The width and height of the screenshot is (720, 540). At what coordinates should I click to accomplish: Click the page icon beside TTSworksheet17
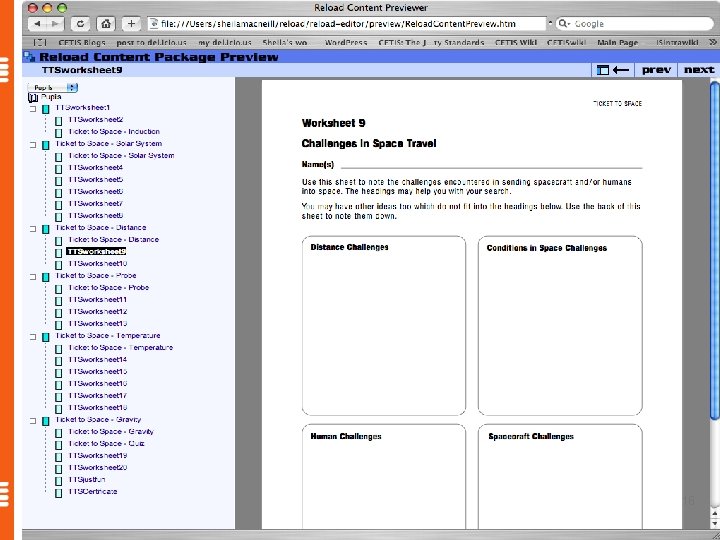58,397
